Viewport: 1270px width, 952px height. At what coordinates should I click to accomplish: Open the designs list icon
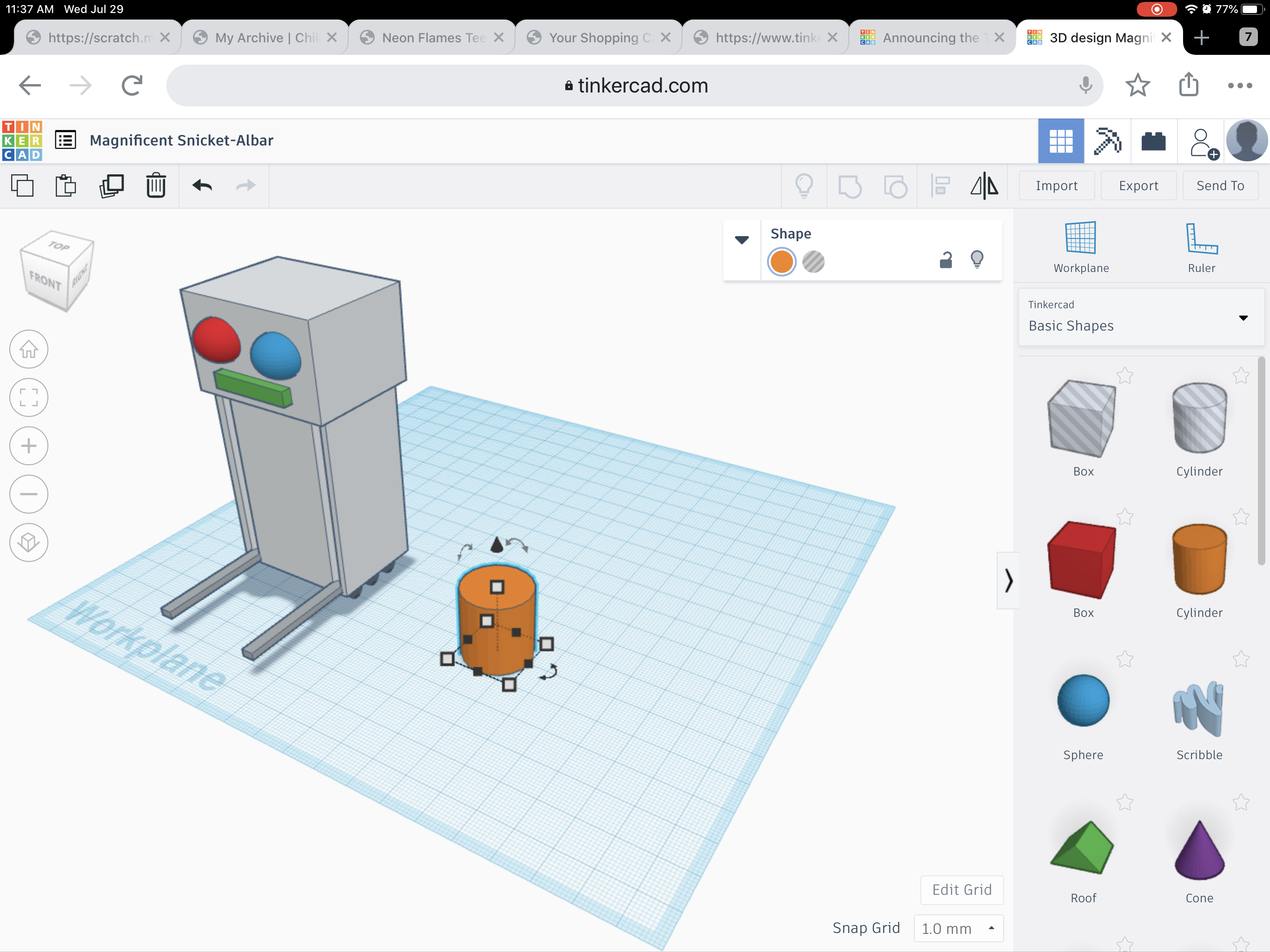(66, 140)
